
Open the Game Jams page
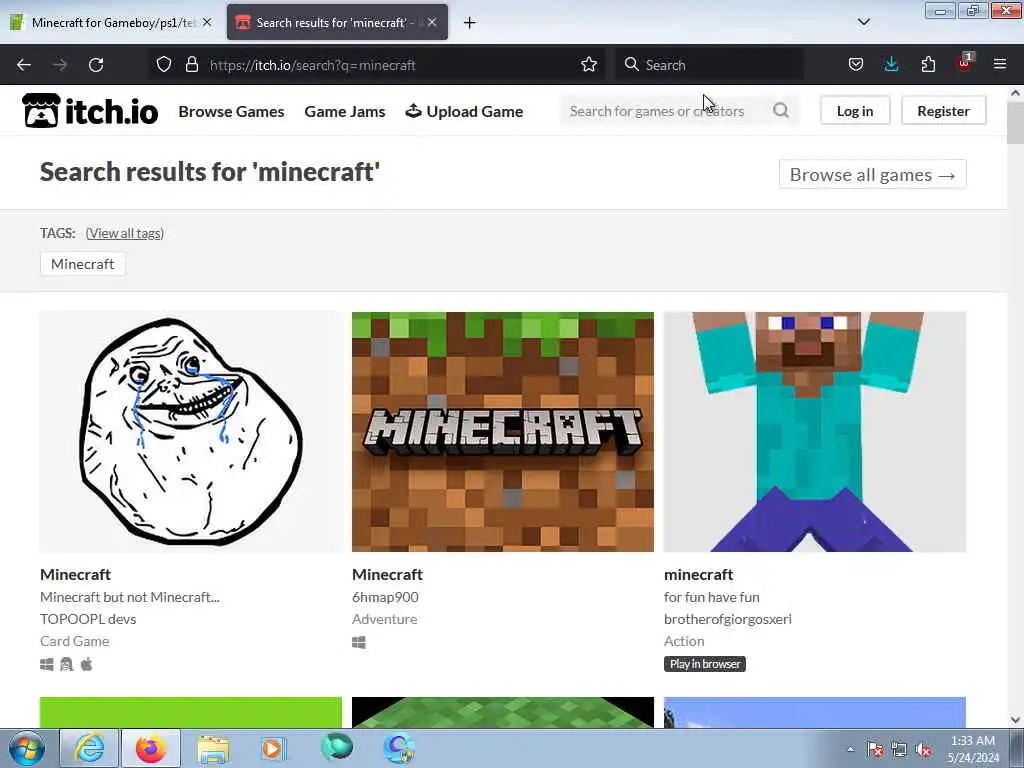tap(345, 112)
